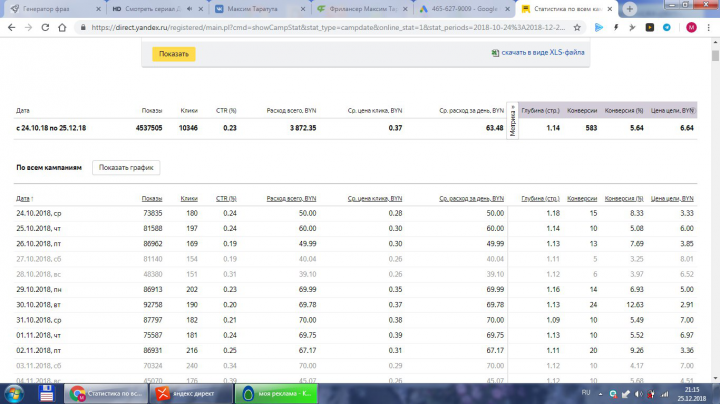The width and height of the screenshot is (720, 404).
Task: Show hidden tray icons arrow
Action: [600, 394]
